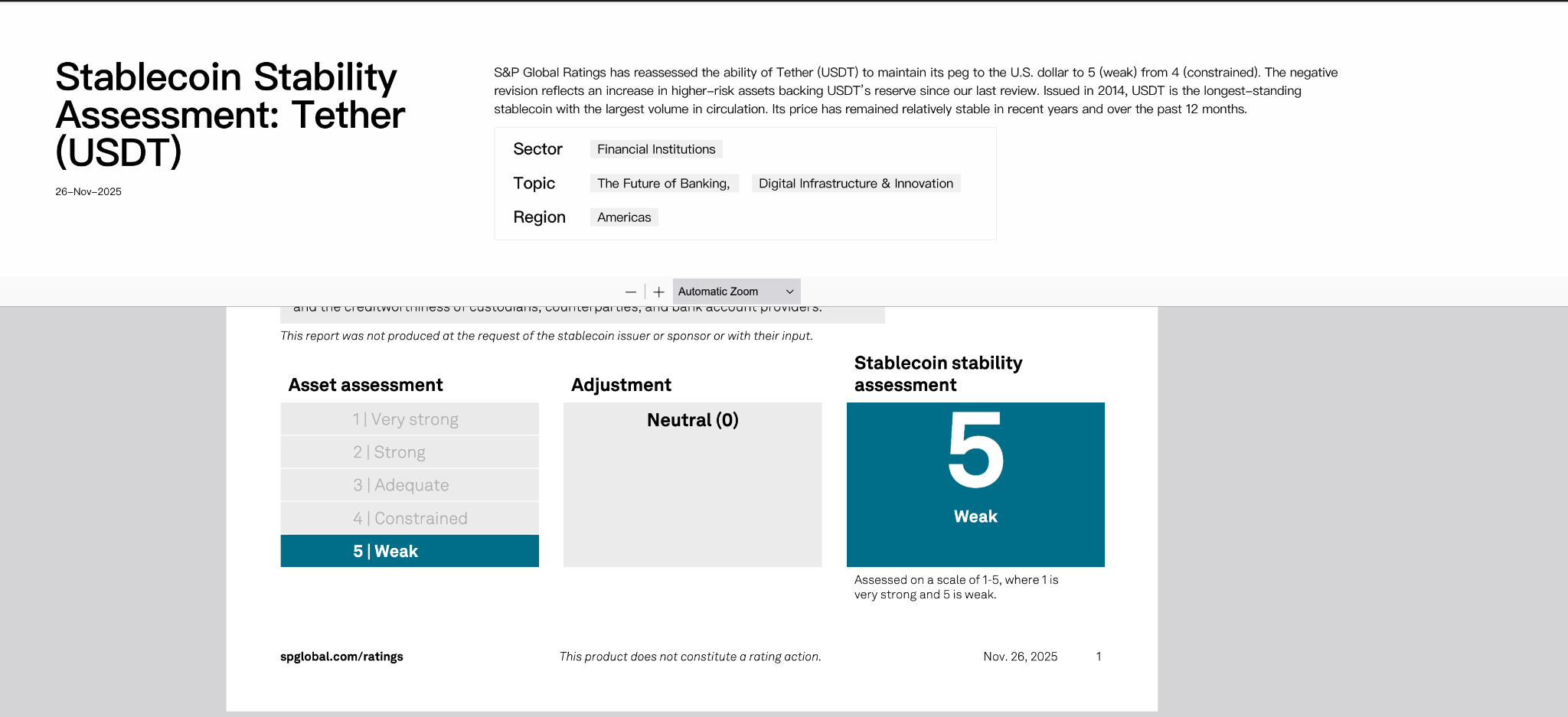1568x717 pixels.
Task: Click the Asset assessment heading
Action: (365, 385)
